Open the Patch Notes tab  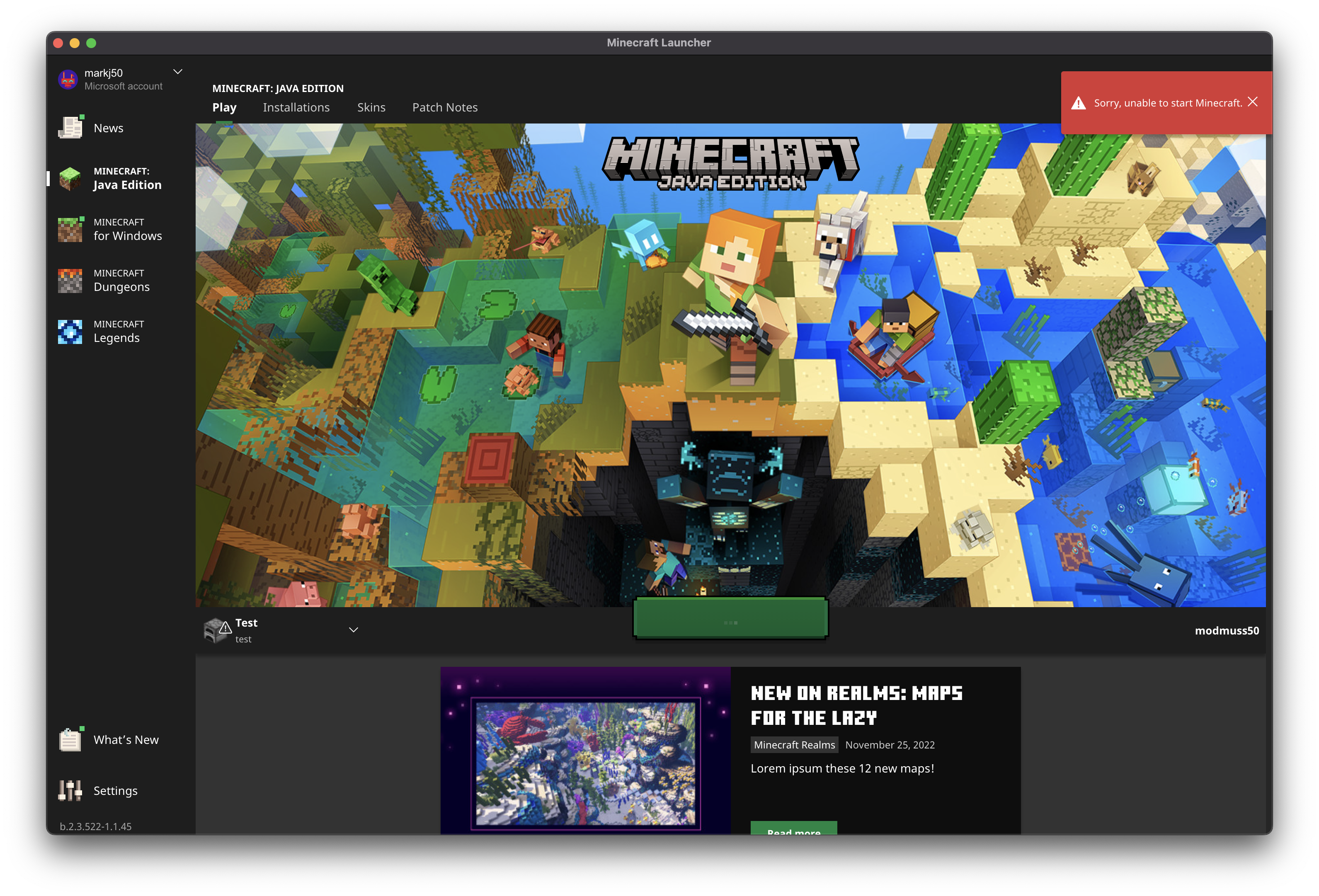[x=444, y=107]
